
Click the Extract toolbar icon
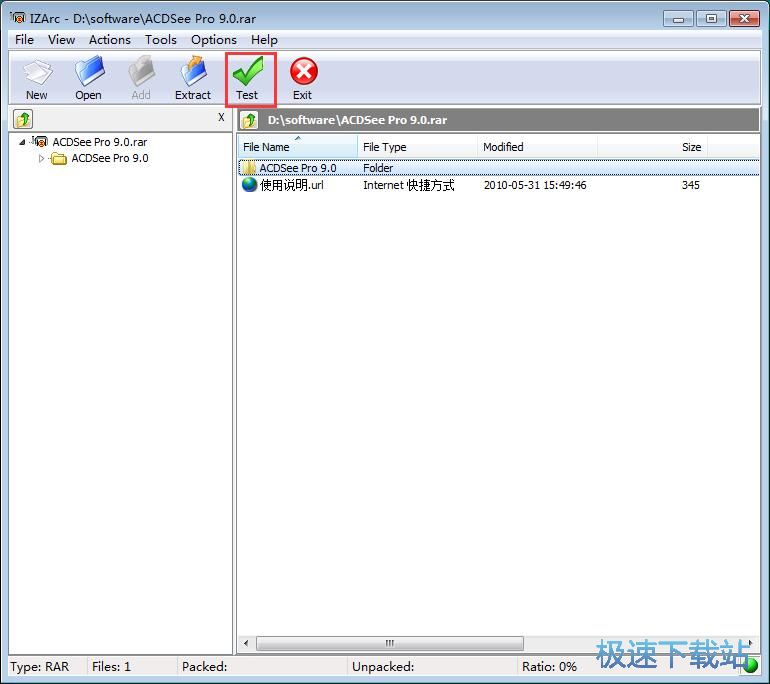[192, 78]
